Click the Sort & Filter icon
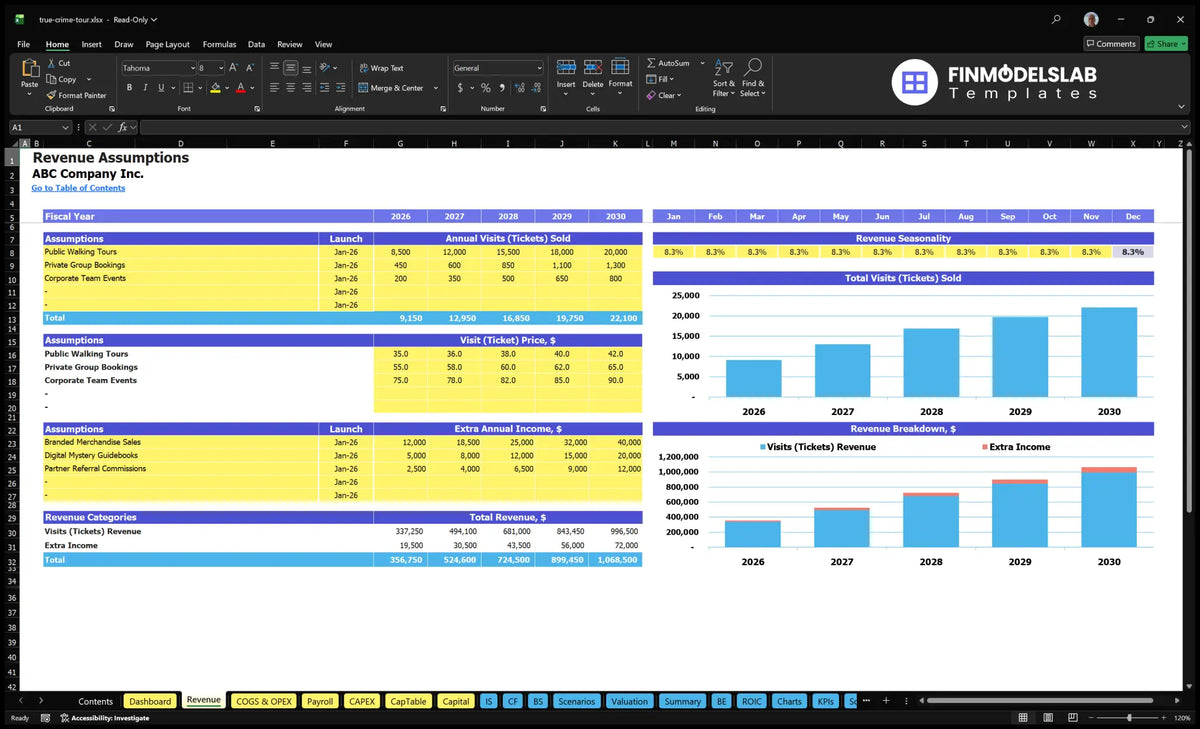 pos(724,67)
